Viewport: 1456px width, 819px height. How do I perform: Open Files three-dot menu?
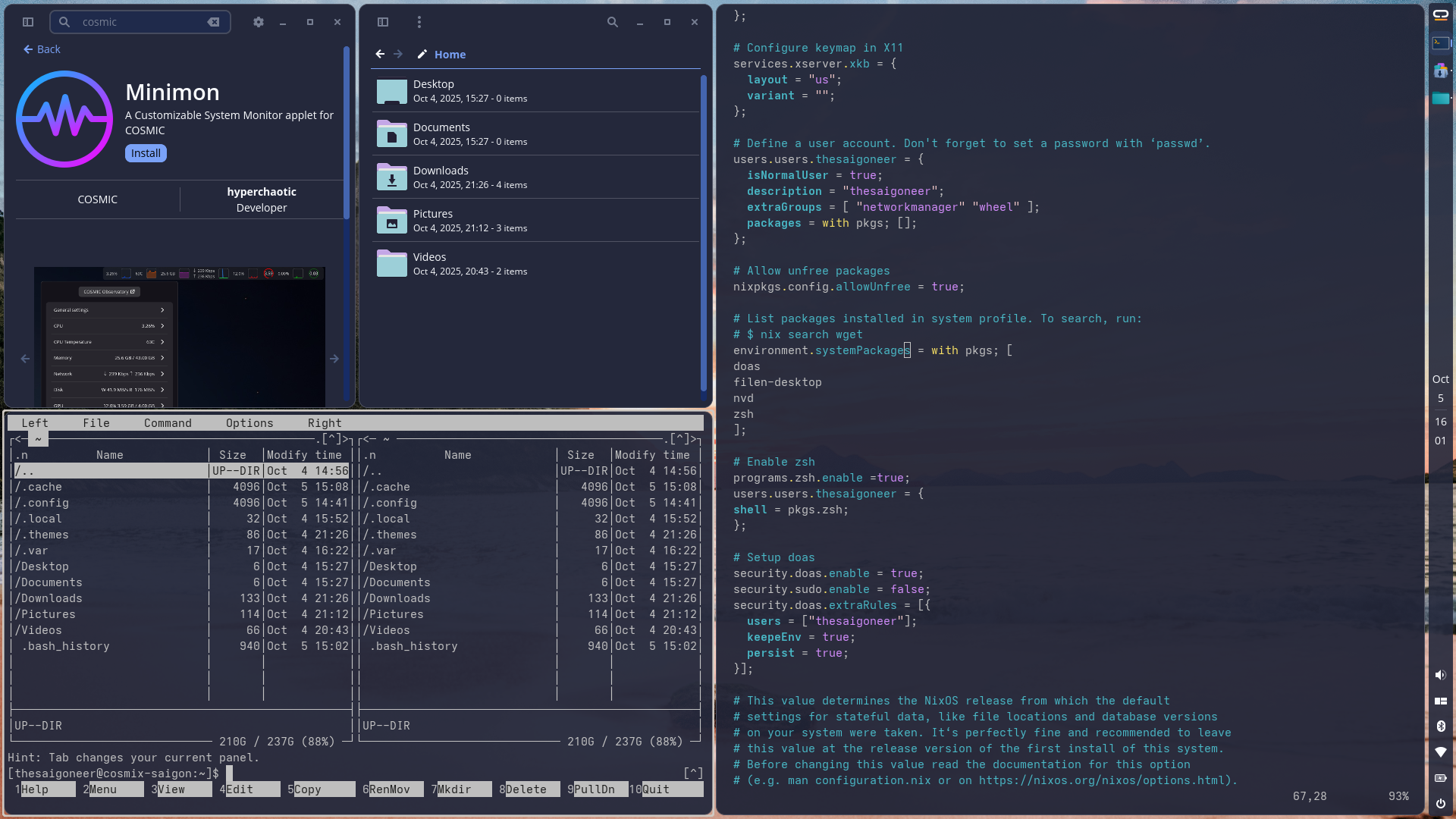[419, 22]
